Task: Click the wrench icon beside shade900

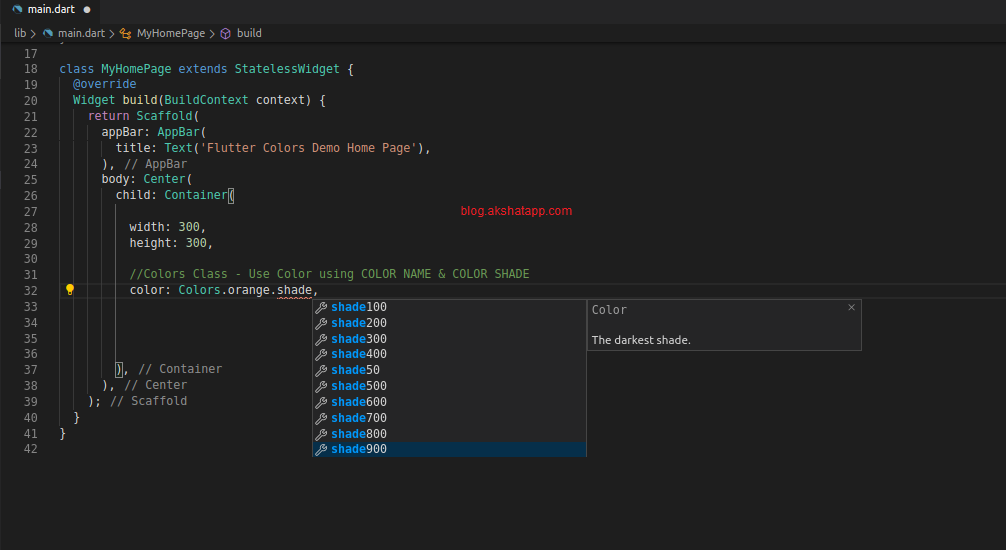Action: click(321, 450)
